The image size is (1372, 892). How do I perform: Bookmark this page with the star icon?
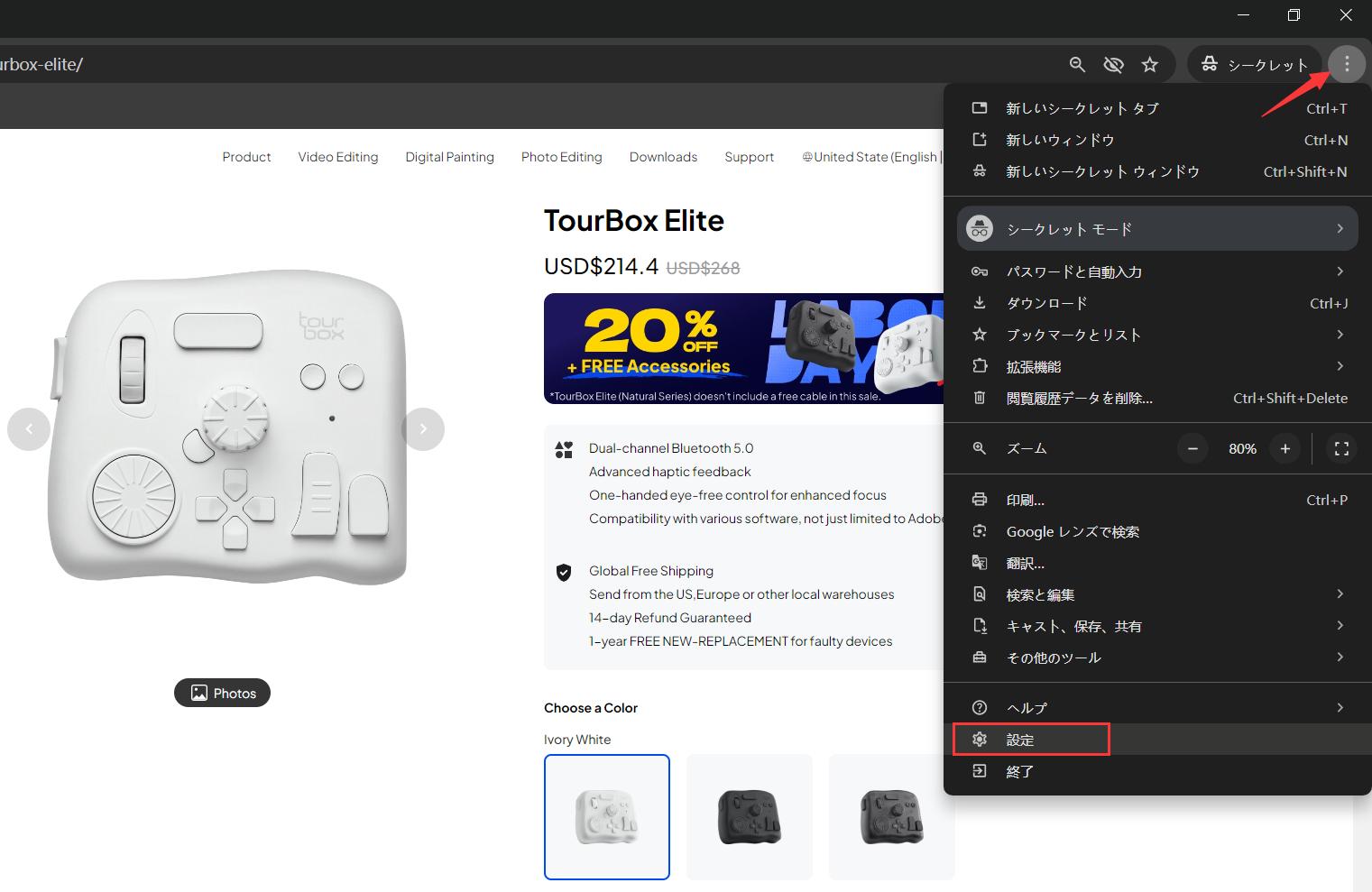1149,64
